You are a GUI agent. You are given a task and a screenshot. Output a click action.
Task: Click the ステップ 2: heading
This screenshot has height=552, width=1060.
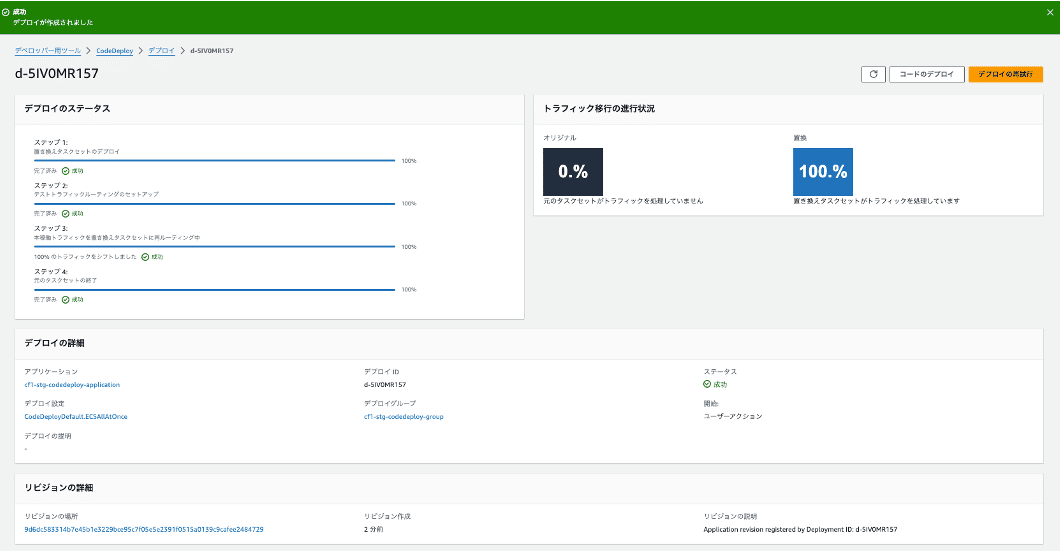51,185
